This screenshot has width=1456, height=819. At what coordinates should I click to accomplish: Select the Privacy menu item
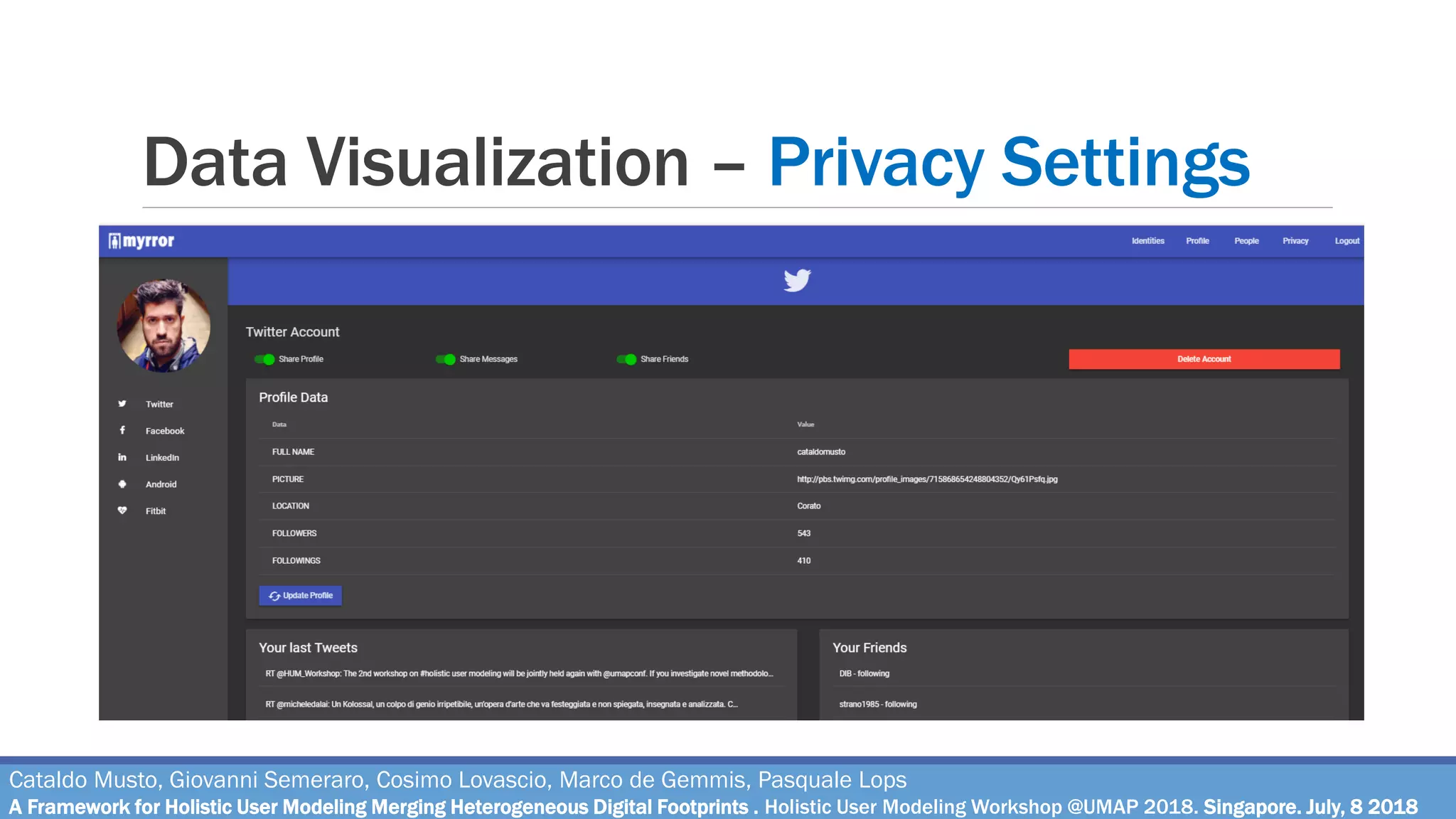click(x=1295, y=241)
